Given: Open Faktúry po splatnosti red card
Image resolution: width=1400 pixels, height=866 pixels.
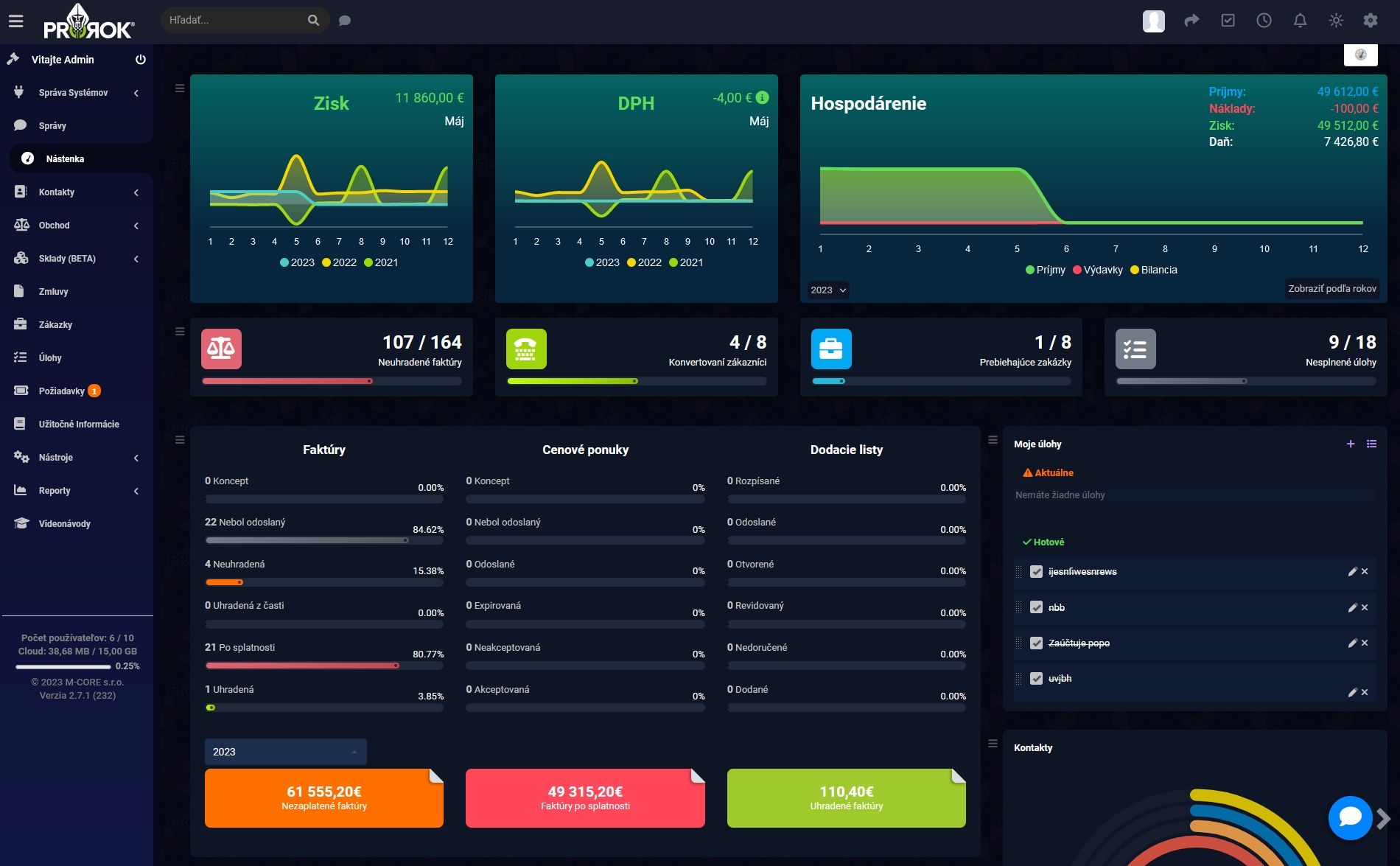Looking at the screenshot, I should tap(585, 798).
